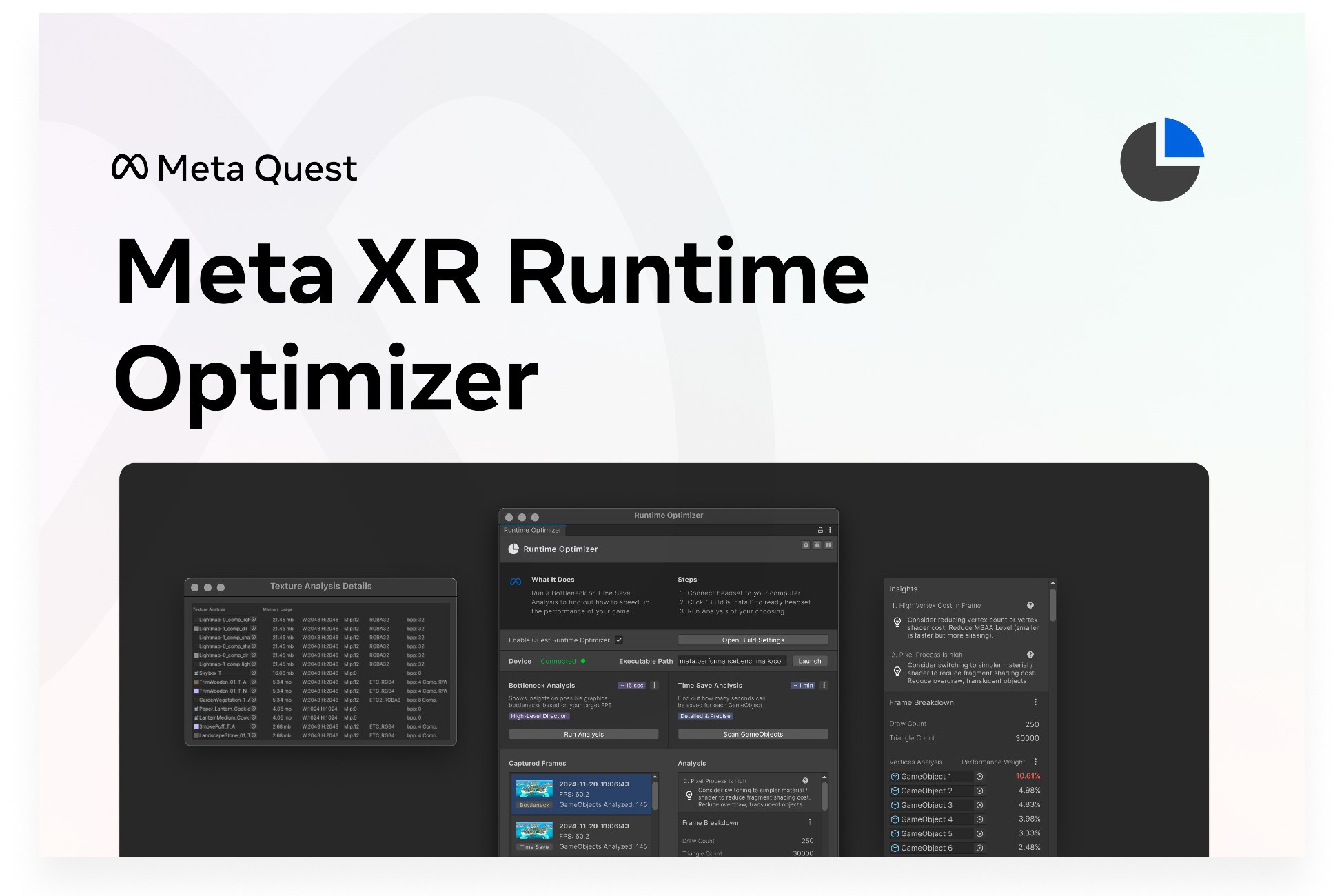This screenshot has height=896, width=1344.
Task: Click the lightbulb icon under High Vertex Cost
Action: pyautogui.click(x=897, y=622)
